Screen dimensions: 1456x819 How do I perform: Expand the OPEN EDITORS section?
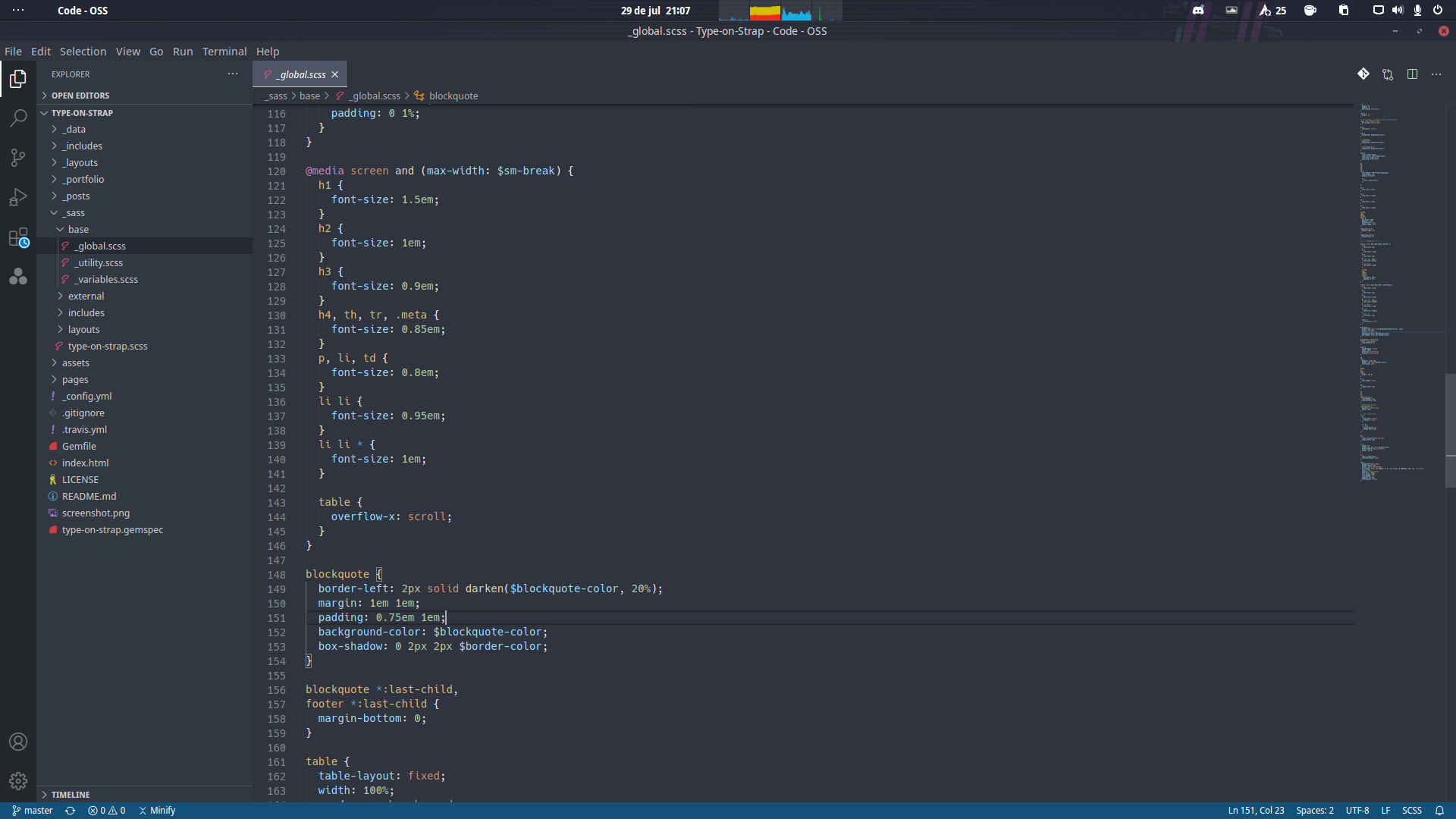coord(80,96)
